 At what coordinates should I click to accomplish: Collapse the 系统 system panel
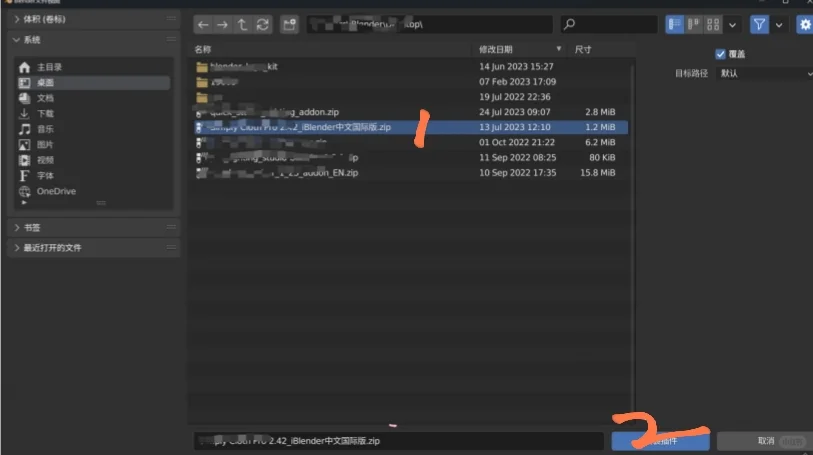[93, 40]
